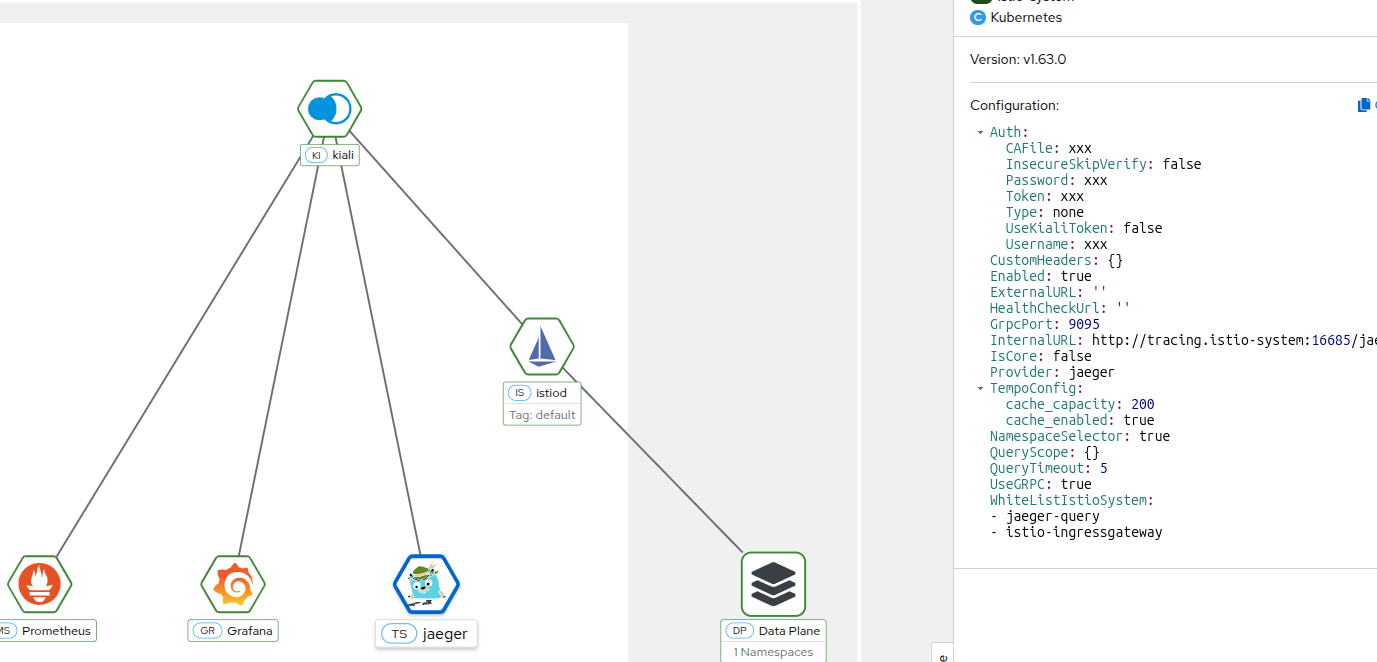
Task: Click the 'Configuration:' heading
Action: 1014,105
